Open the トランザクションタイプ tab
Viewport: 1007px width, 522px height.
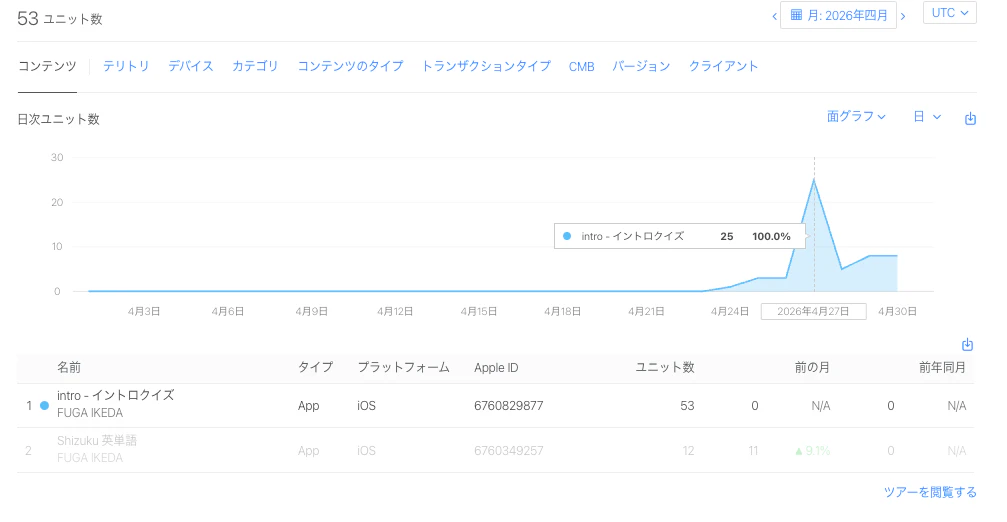pyautogui.click(x=486, y=66)
